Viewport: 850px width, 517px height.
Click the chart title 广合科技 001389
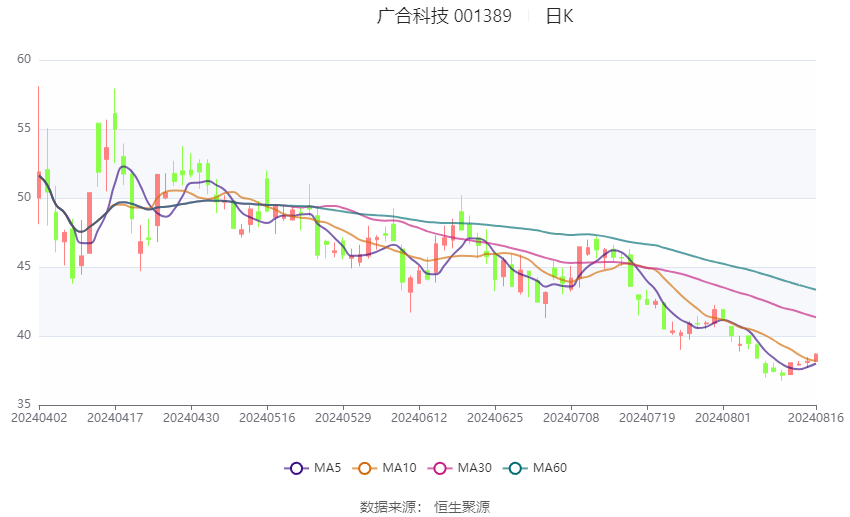pos(444,16)
